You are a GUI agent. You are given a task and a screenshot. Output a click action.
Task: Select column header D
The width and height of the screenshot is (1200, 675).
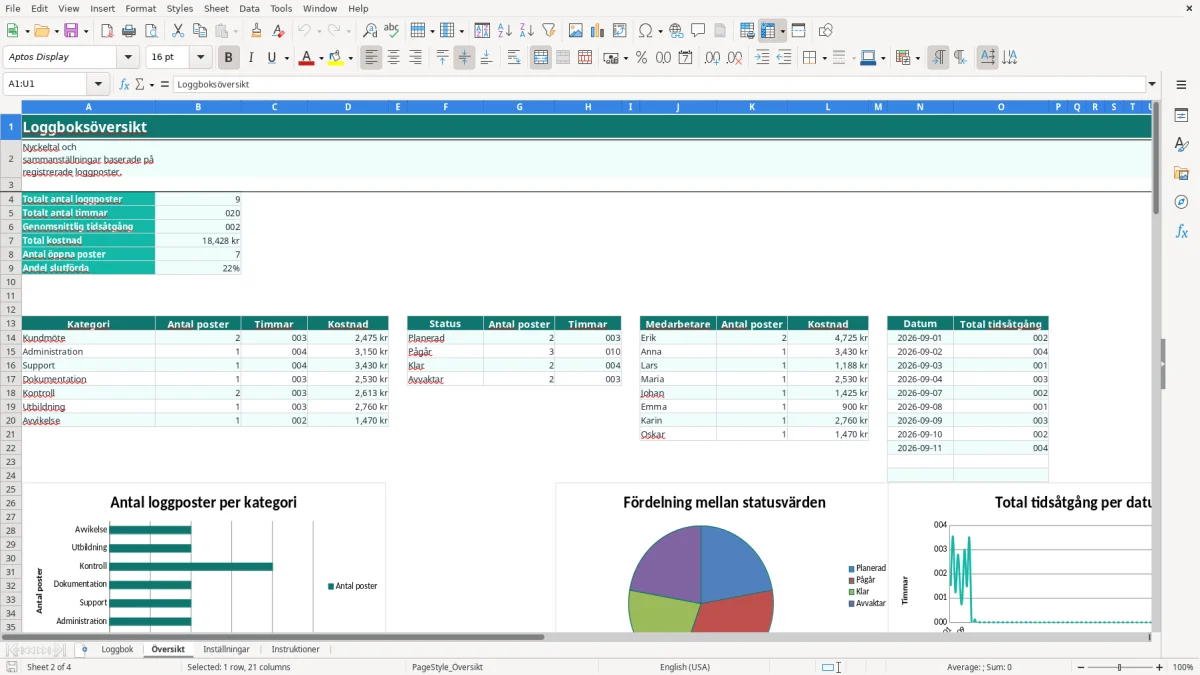click(348, 107)
